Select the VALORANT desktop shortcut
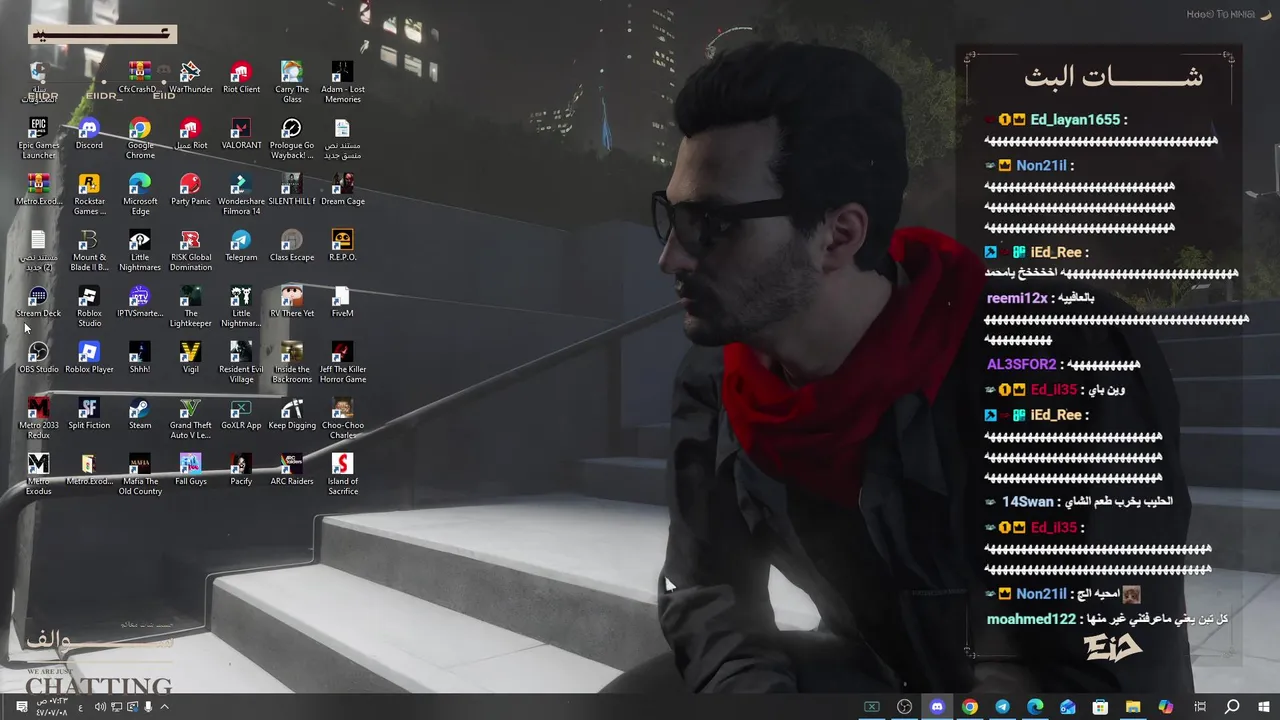 pos(241,133)
